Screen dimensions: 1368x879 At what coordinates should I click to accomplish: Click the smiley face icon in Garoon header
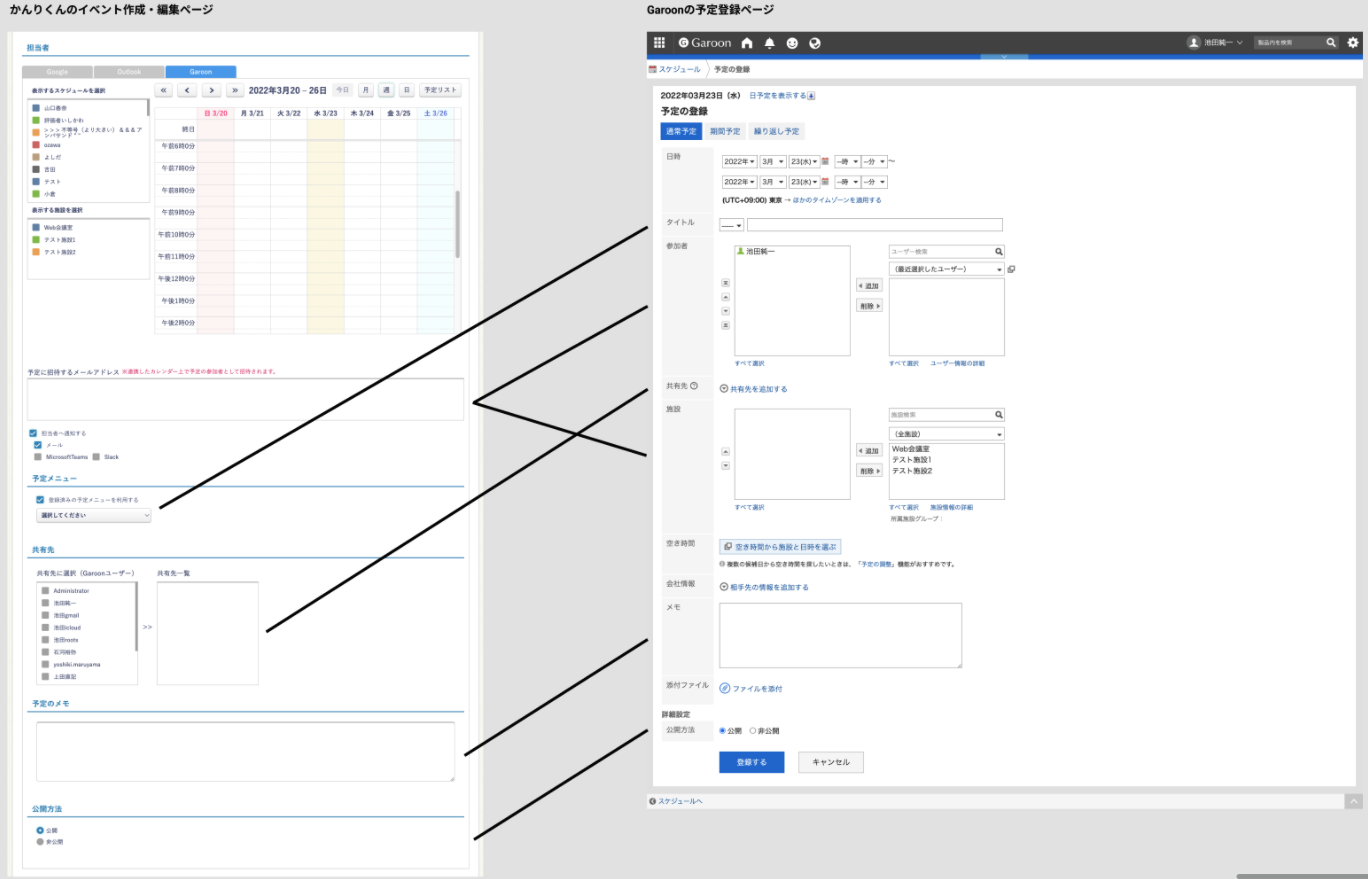tap(793, 43)
